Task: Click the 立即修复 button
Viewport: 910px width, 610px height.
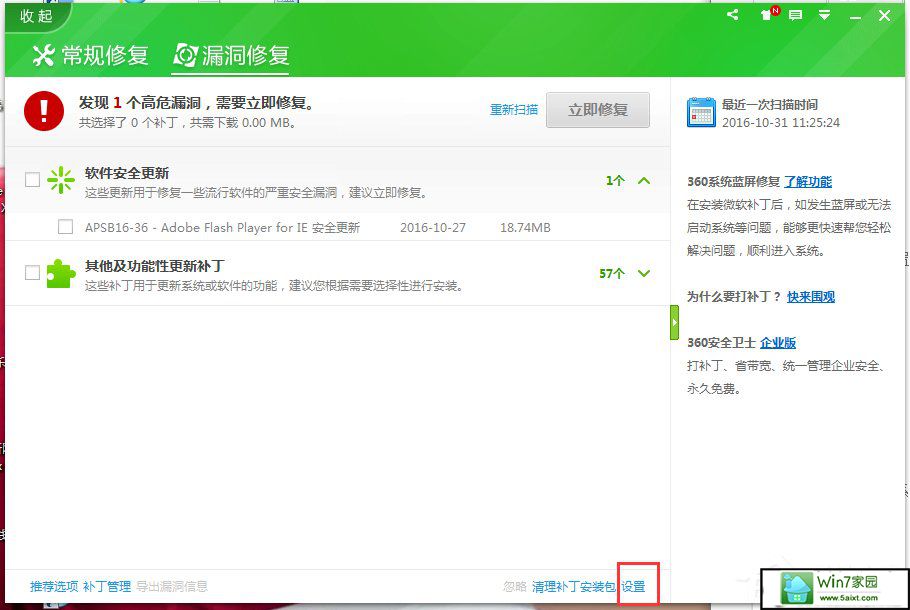Action: point(598,110)
